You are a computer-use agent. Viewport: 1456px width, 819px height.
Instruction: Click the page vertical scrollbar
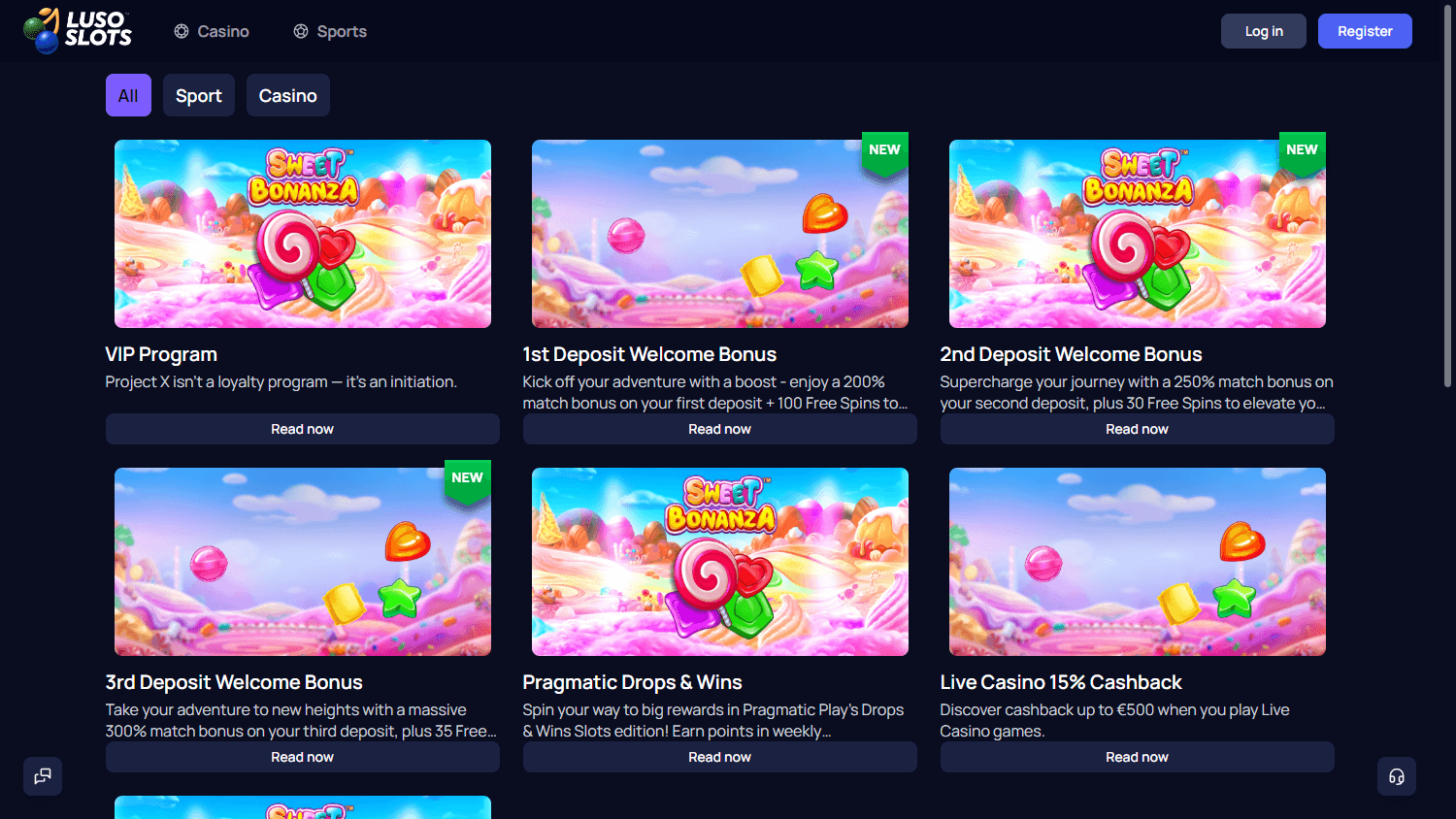click(1448, 194)
